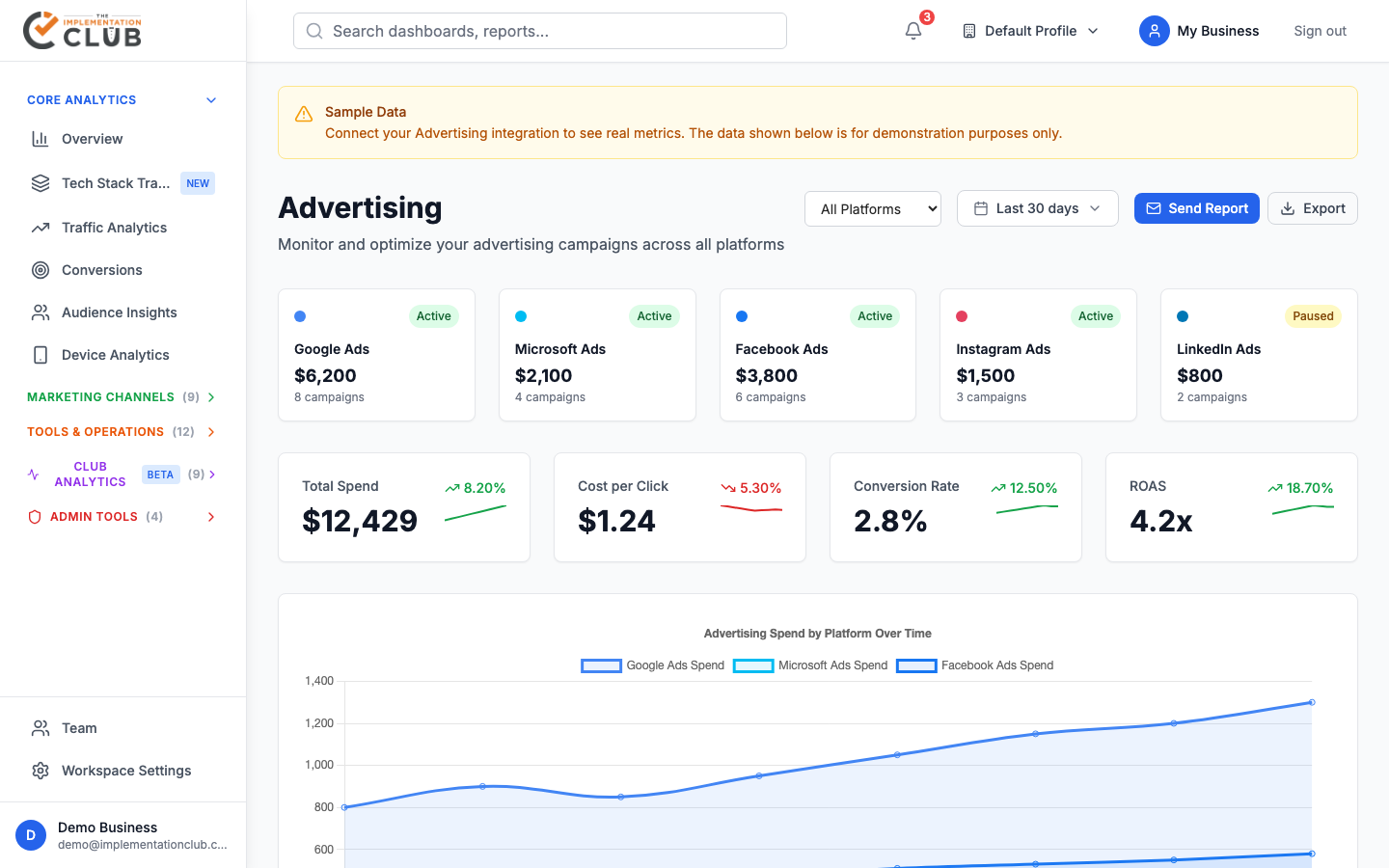Viewport: 1389px width, 868px height.
Task: Open Traffic Analytics in sidebar
Action: [x=114, y=228]
